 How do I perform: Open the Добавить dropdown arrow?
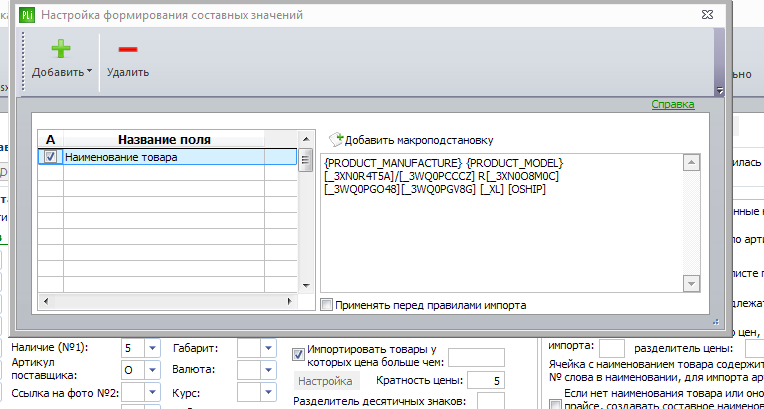pyautogui.click(x=90, y=72)
